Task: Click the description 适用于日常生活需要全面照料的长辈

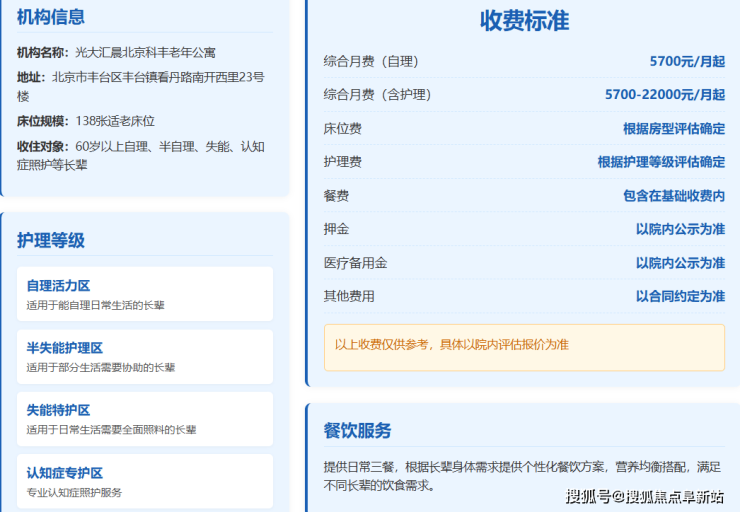Action: [x=111, y=430]
